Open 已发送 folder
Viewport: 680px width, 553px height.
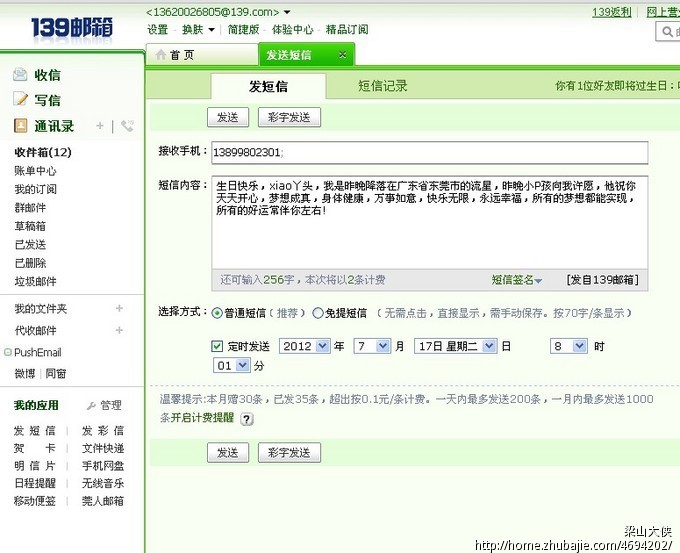click(30, 245)
